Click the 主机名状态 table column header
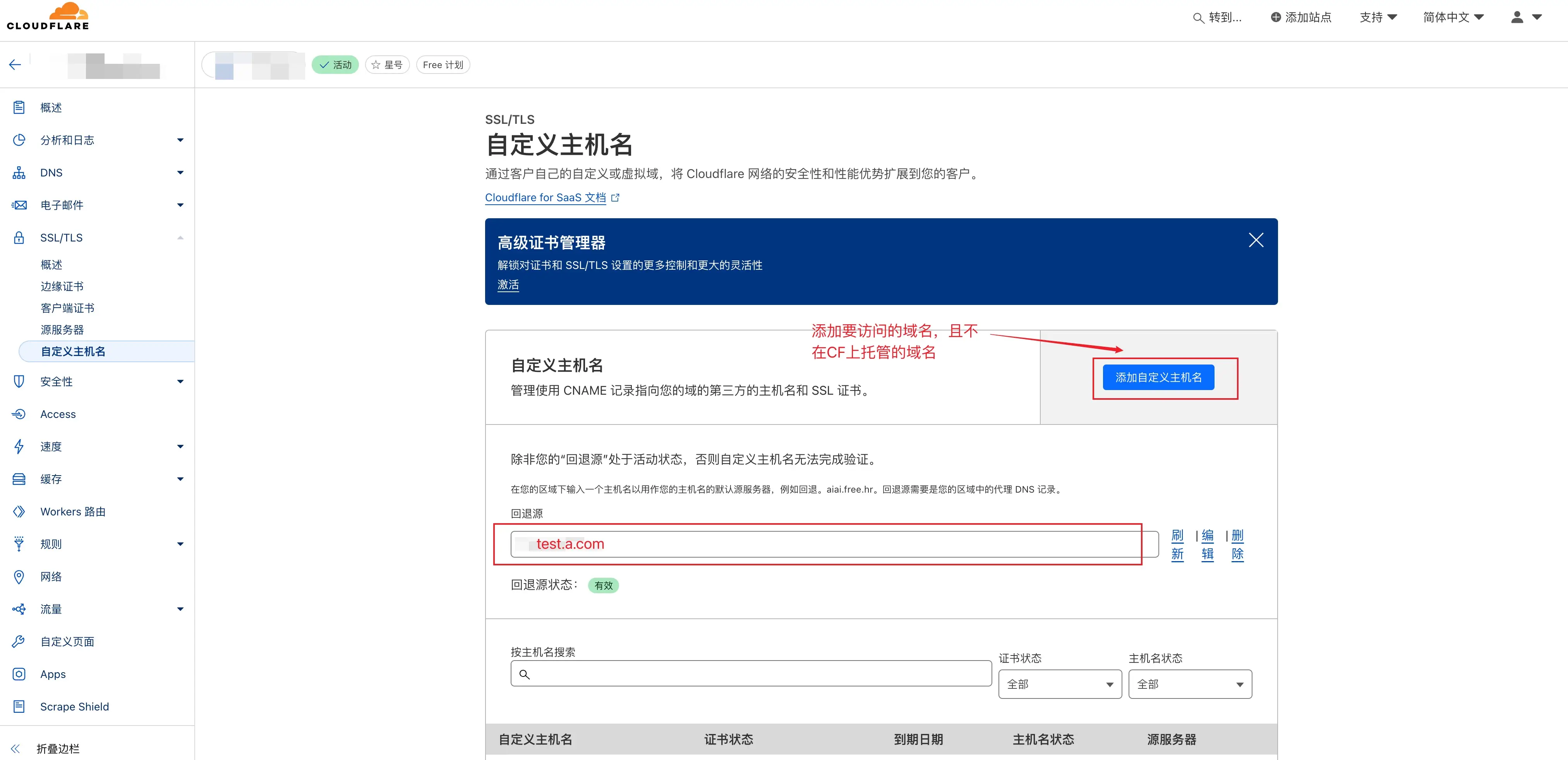 [1043, 739]
